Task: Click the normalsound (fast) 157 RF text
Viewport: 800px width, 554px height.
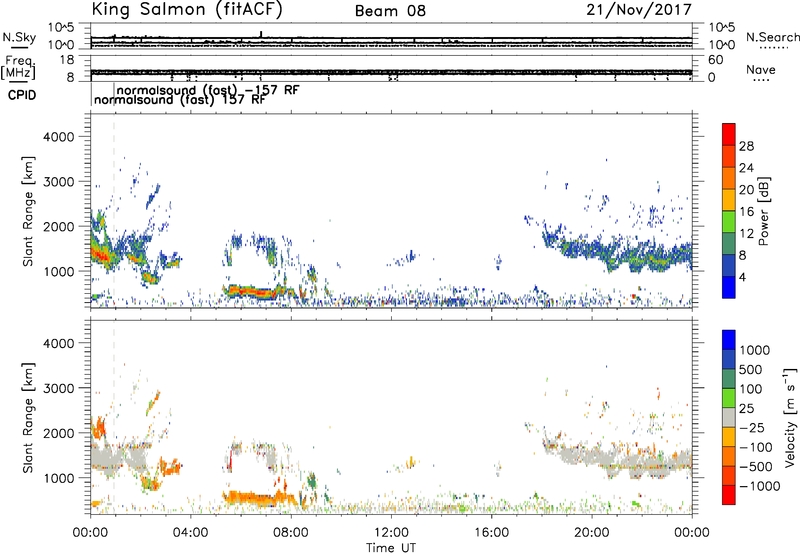Action: (180, 99)
